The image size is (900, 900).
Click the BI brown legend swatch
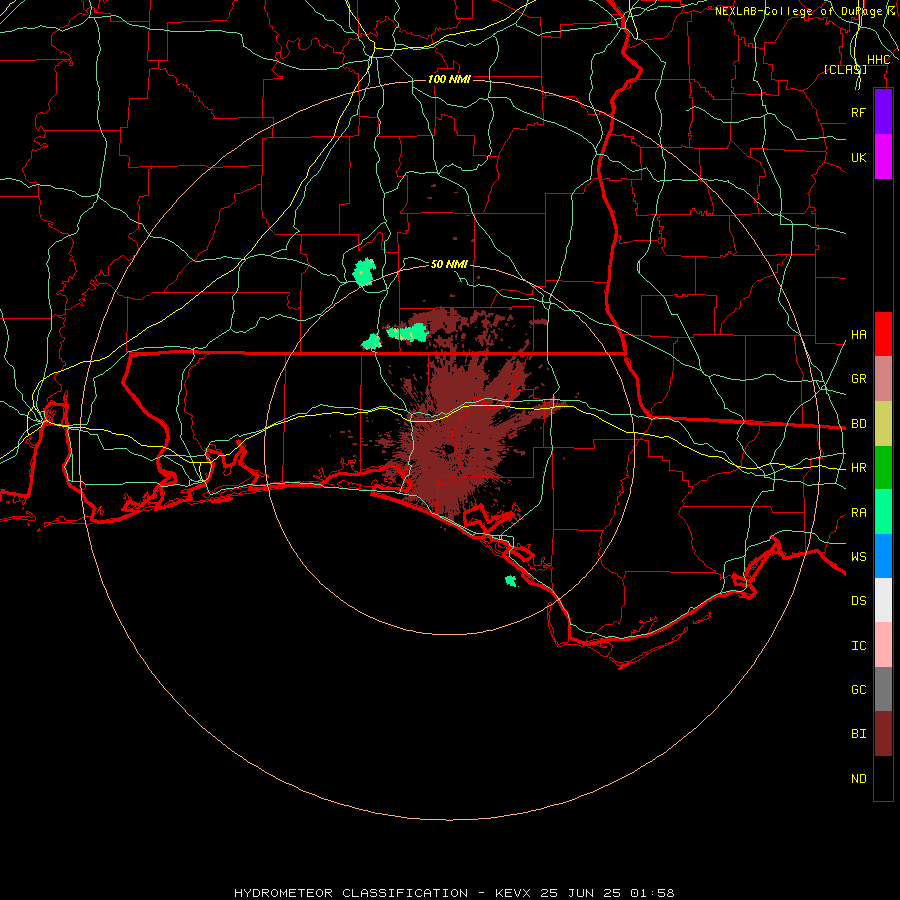883,734
